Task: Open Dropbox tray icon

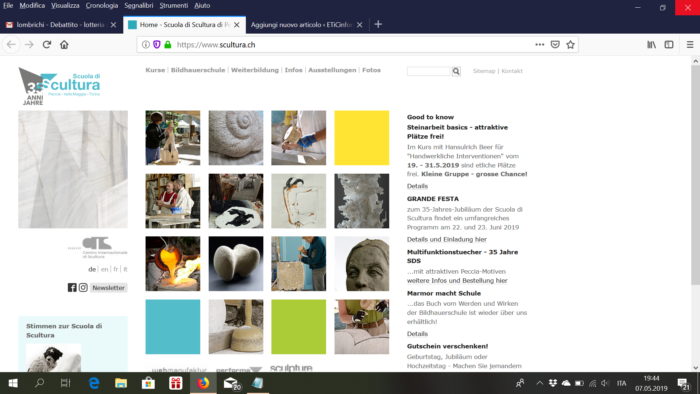Action: tap(553, 383)
